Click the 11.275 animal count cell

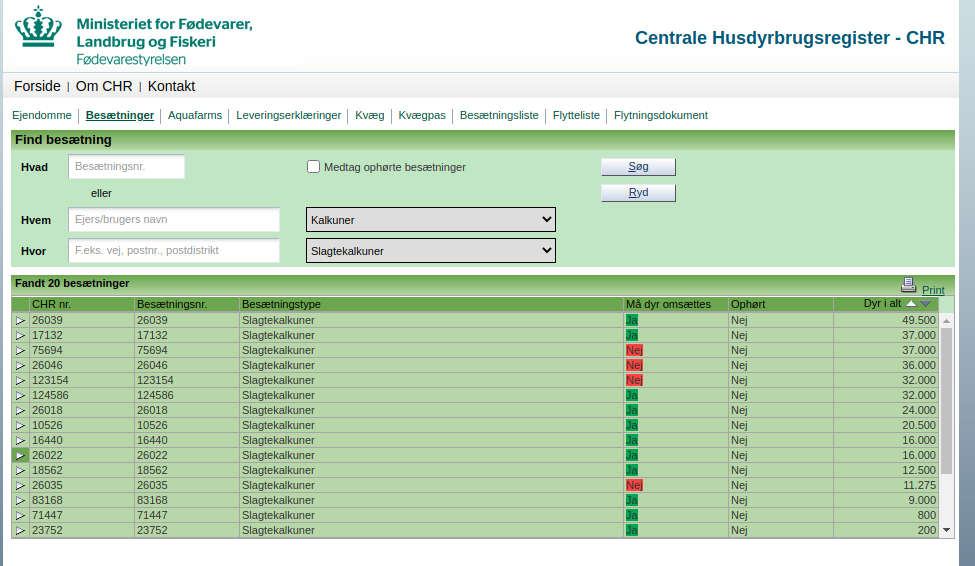pos(886,485)
